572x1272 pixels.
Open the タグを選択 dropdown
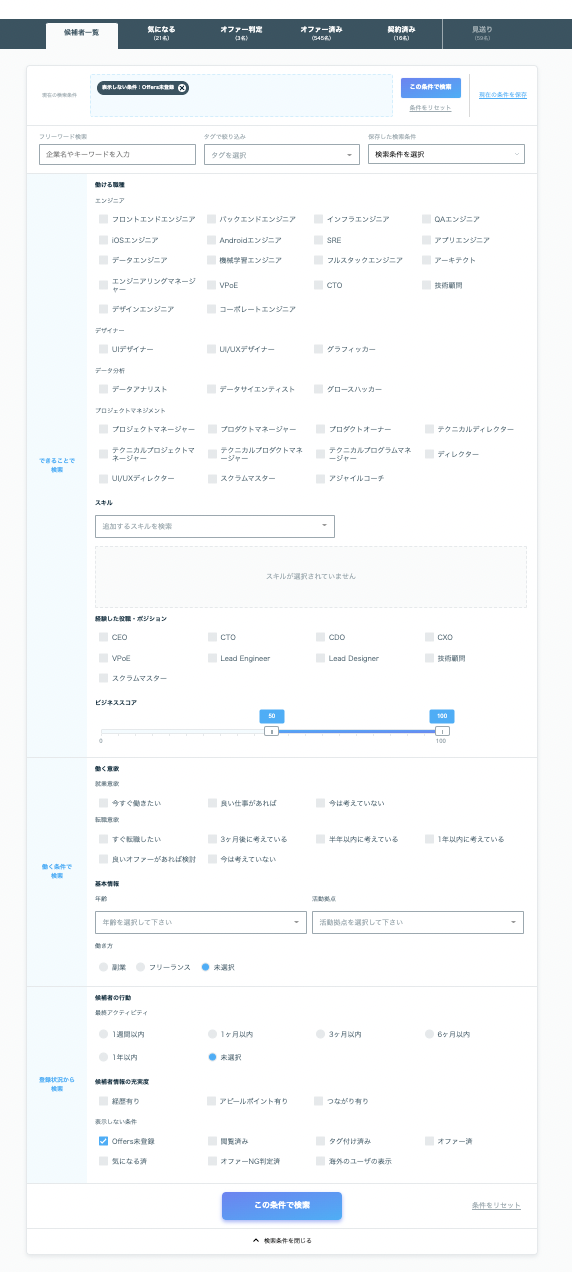coord(281,154)
